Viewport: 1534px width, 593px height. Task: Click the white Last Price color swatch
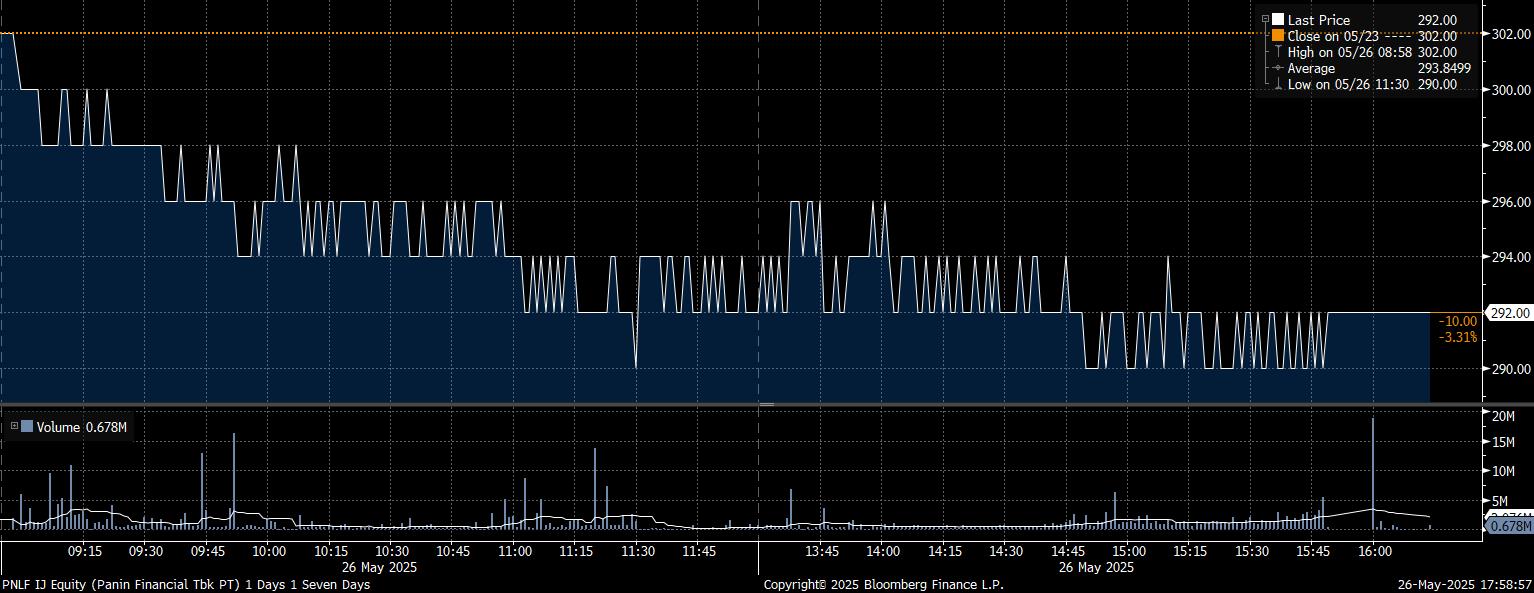pyautogui.click(x=1278, y=20)
